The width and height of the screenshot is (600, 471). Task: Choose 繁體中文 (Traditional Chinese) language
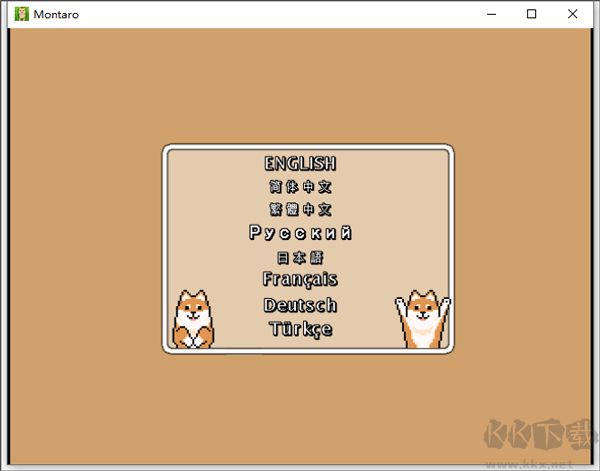click(300, 209)
